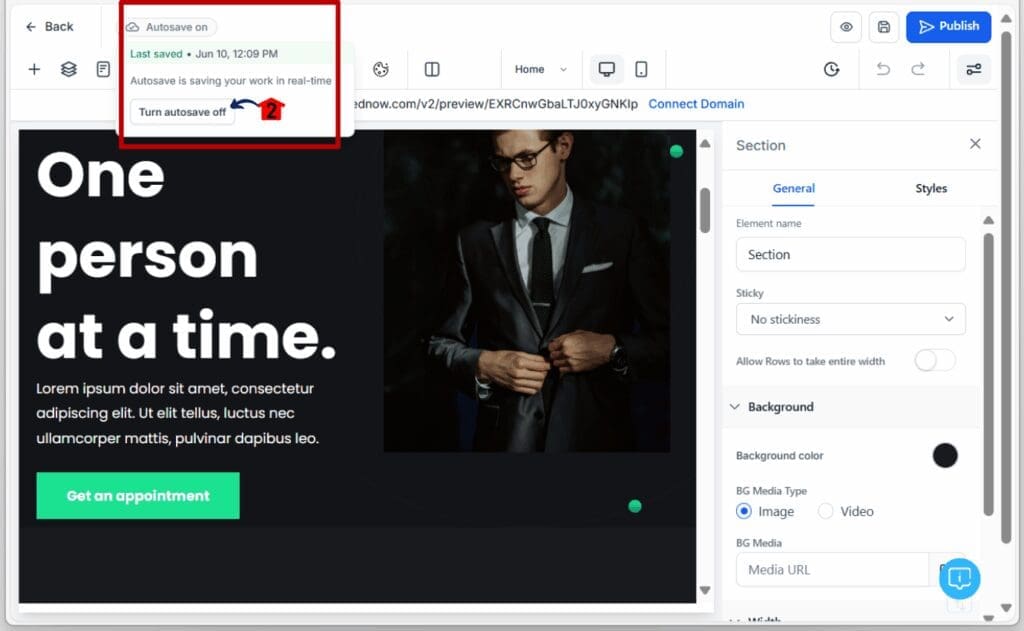Click the Publish button
1024x631 pixels.
click(x=948, y=27)
